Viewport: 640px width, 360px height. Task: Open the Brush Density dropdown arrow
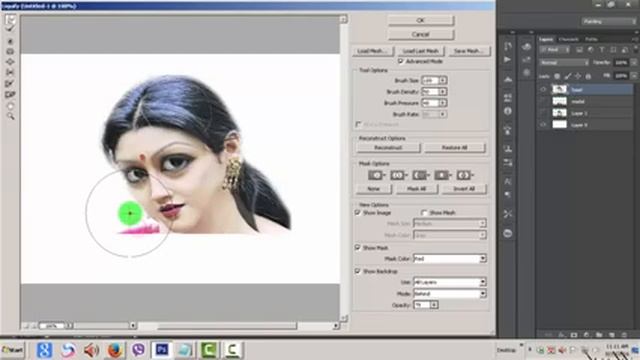tap(443, 92)
